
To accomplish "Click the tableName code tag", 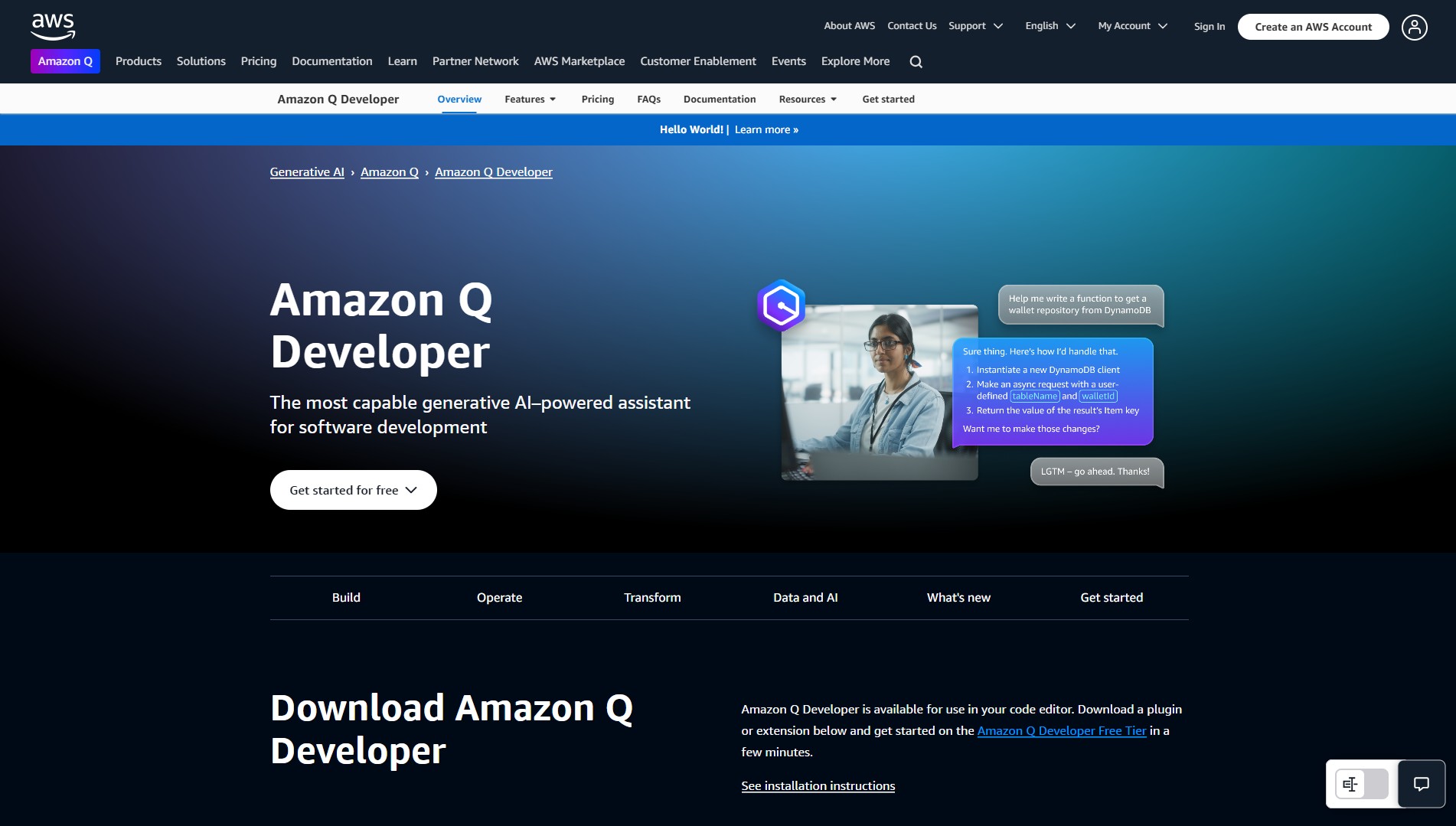I will click(1034, 397).
